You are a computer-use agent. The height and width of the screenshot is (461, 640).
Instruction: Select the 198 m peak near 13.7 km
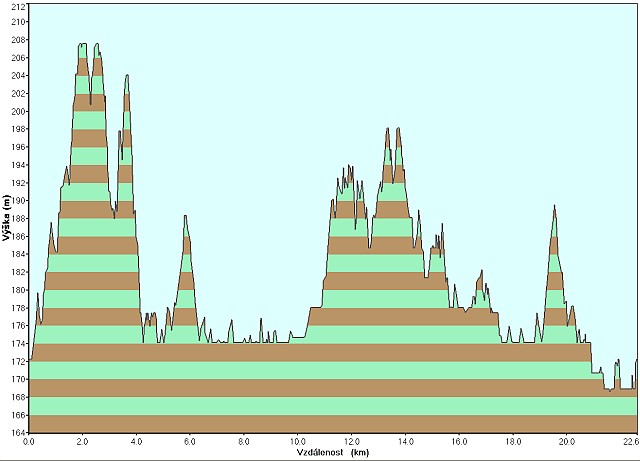[398, 129]
